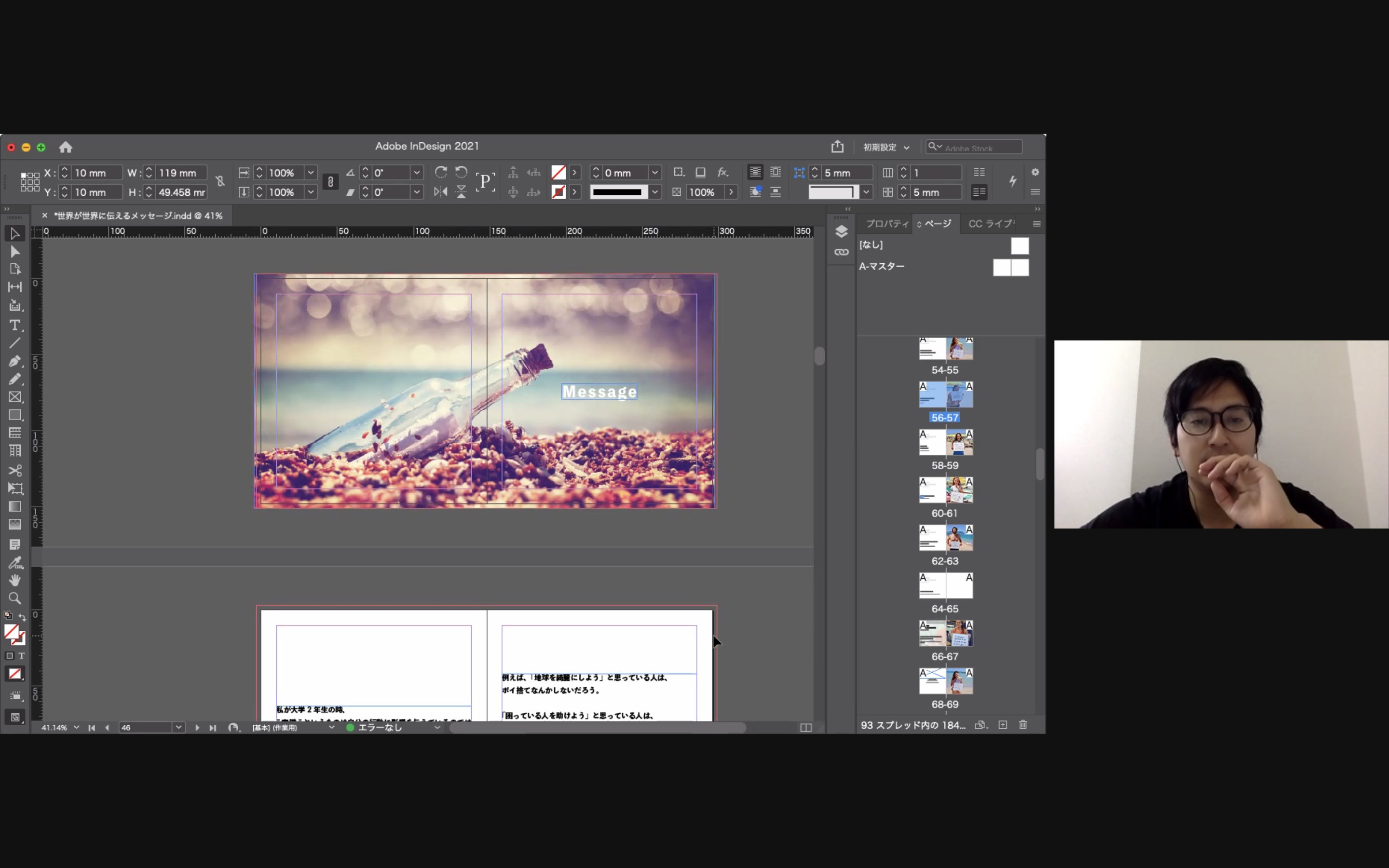Image resolution: width=1389 pixels, height=868 pixels.
Task: Go to next page arrow button
Action: pos(197,727)
